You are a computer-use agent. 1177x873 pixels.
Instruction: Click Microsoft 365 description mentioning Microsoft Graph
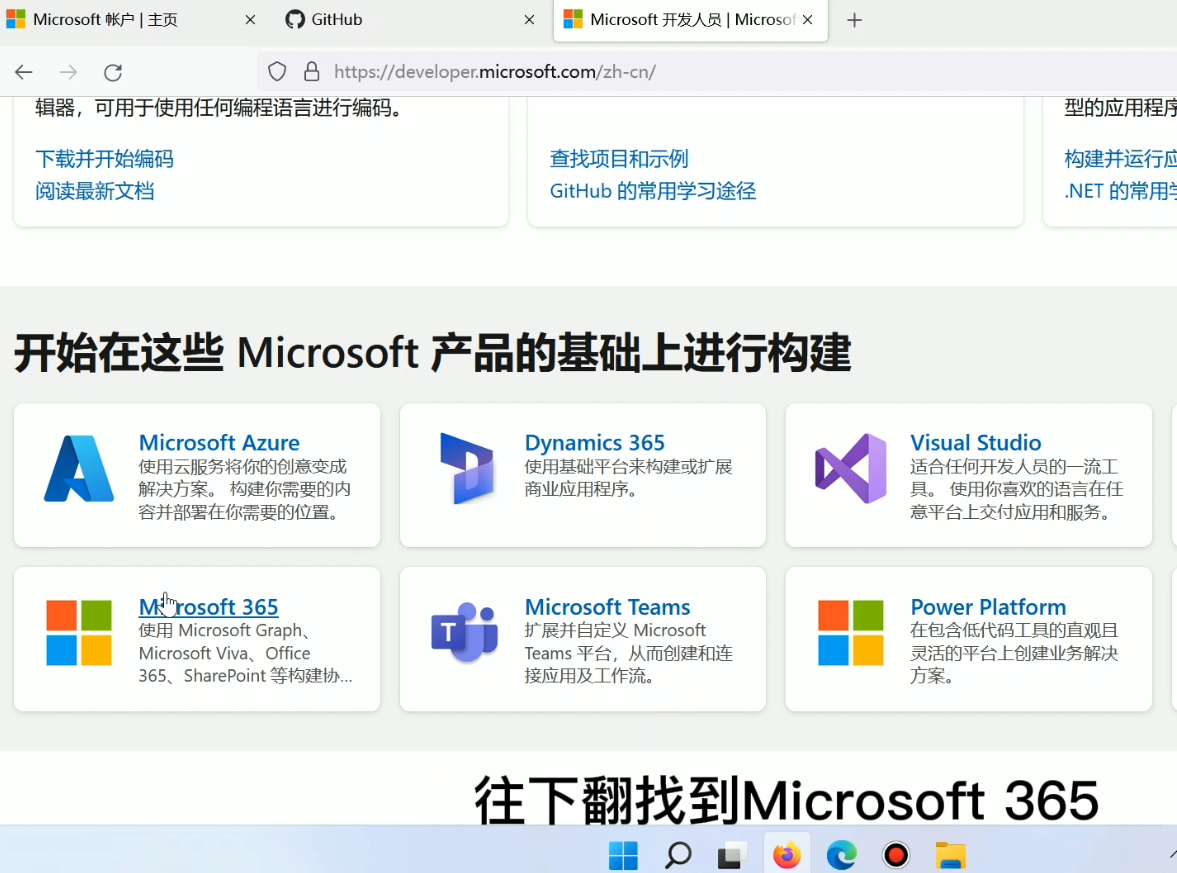pyautogui.click(x=245, y=653)
